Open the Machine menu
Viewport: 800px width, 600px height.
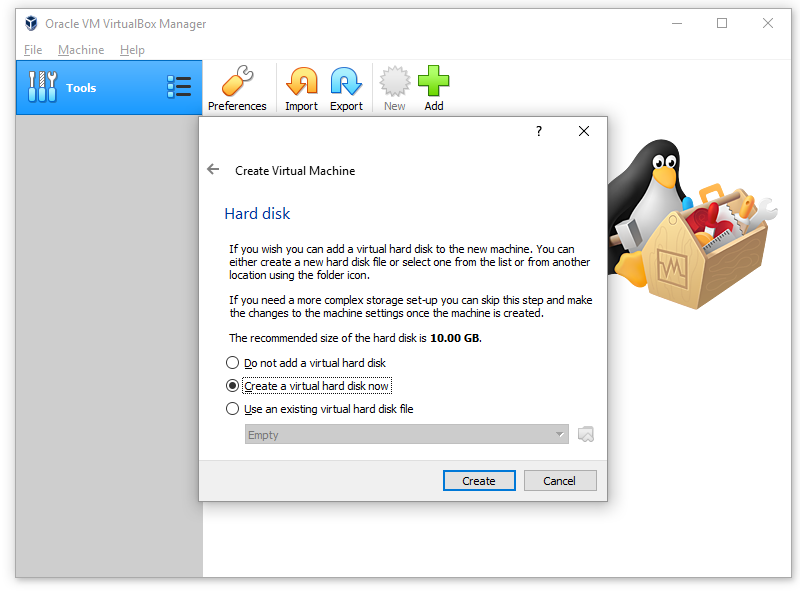click(81, 50)
